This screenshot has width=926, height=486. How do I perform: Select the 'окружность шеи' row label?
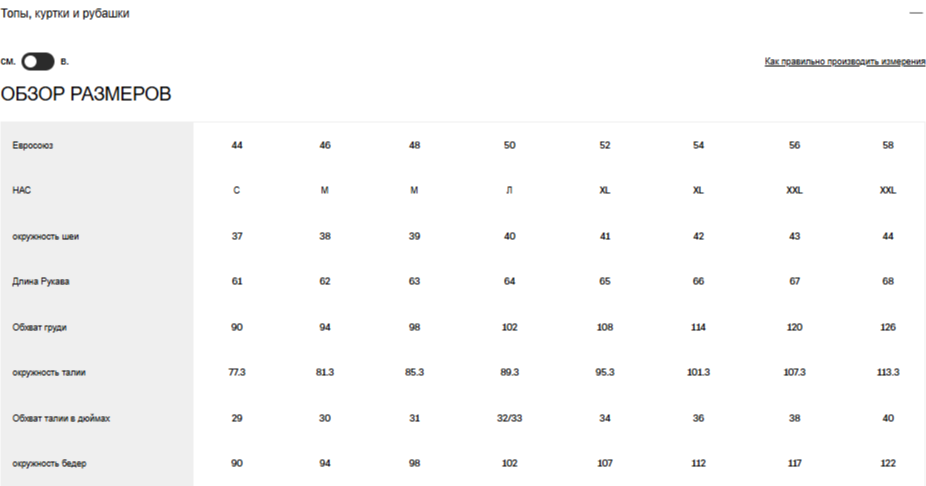click(45, 237)
